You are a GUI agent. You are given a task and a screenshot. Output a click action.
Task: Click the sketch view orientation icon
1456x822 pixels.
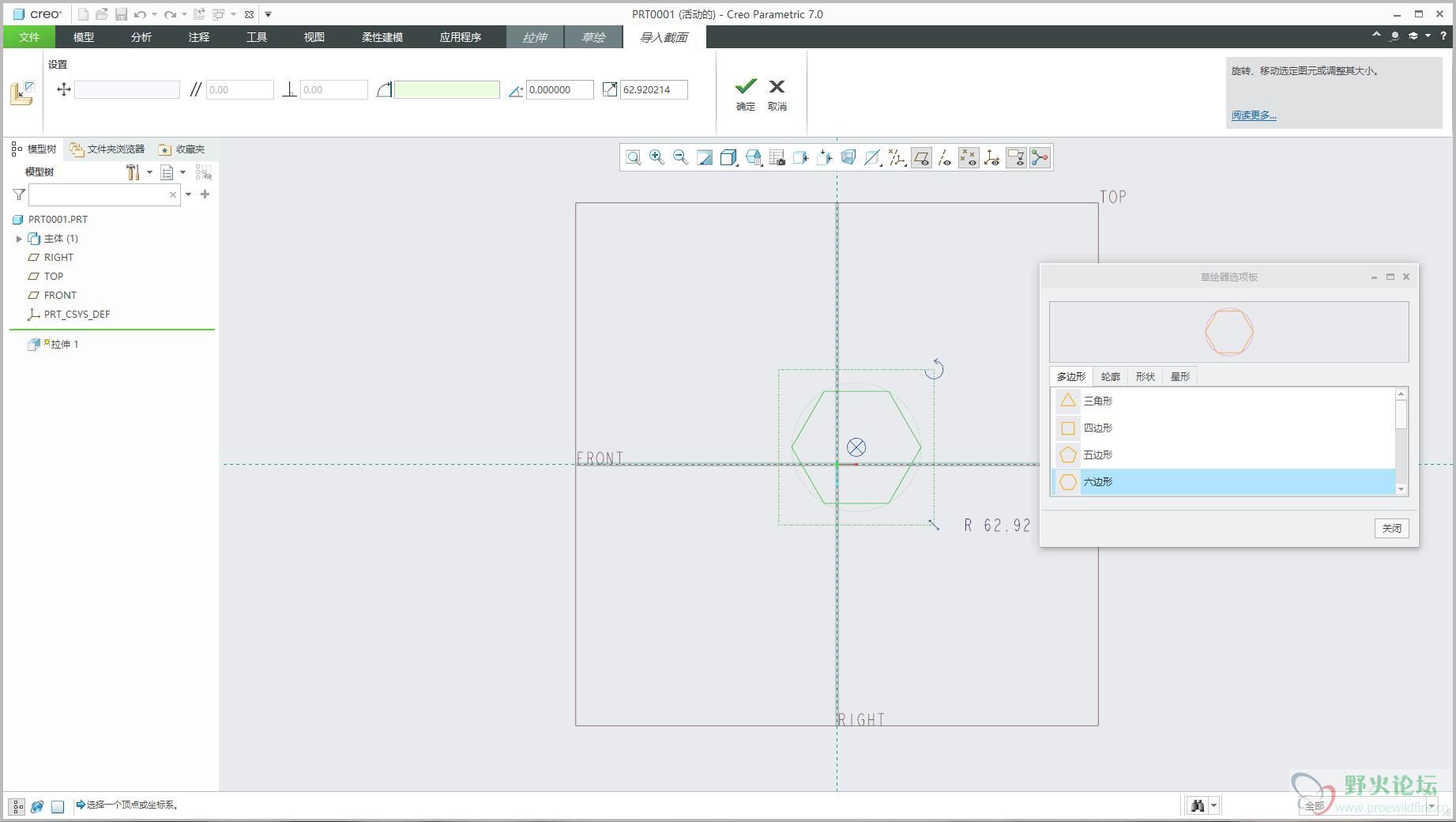[825, 158]
